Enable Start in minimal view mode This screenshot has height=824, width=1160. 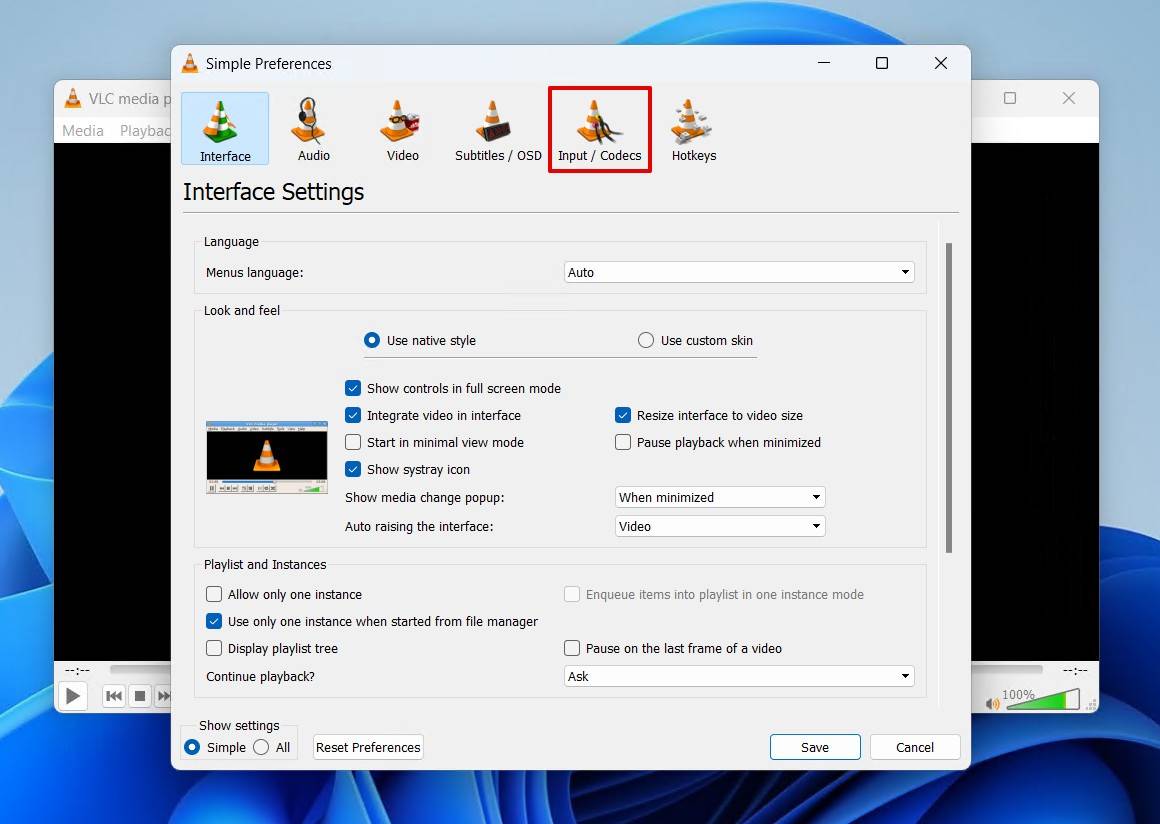434,442
